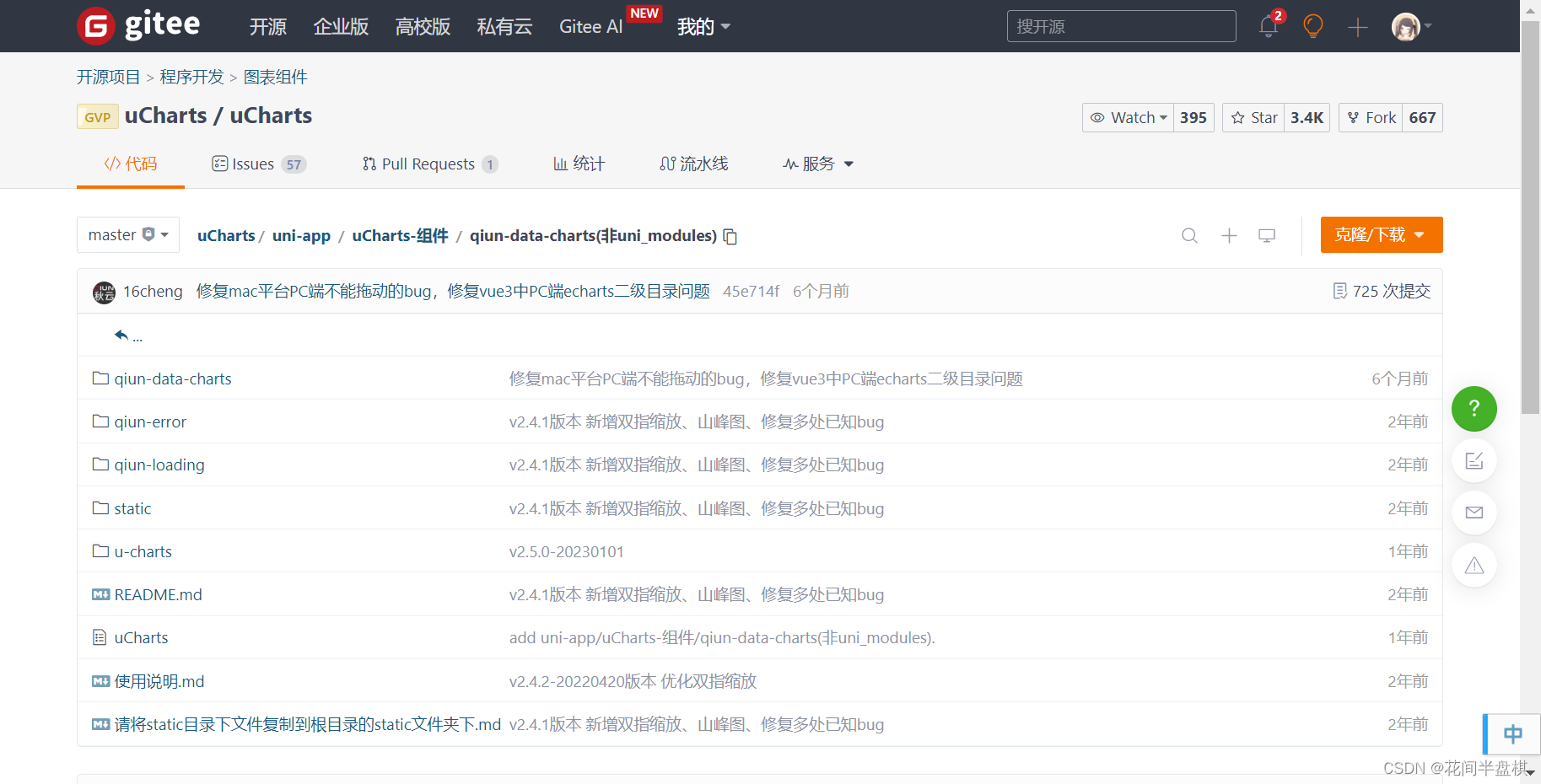Expand the 服务 dropdown tab
1541x784 pixels.
[817, 164]
